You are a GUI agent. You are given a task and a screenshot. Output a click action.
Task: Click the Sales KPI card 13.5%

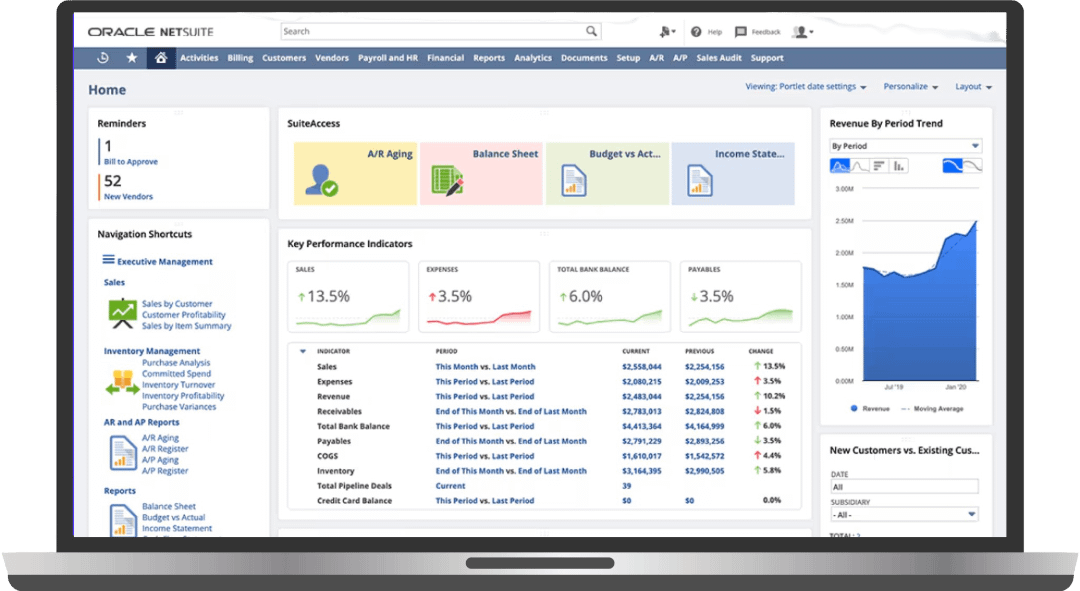[348, 296]
